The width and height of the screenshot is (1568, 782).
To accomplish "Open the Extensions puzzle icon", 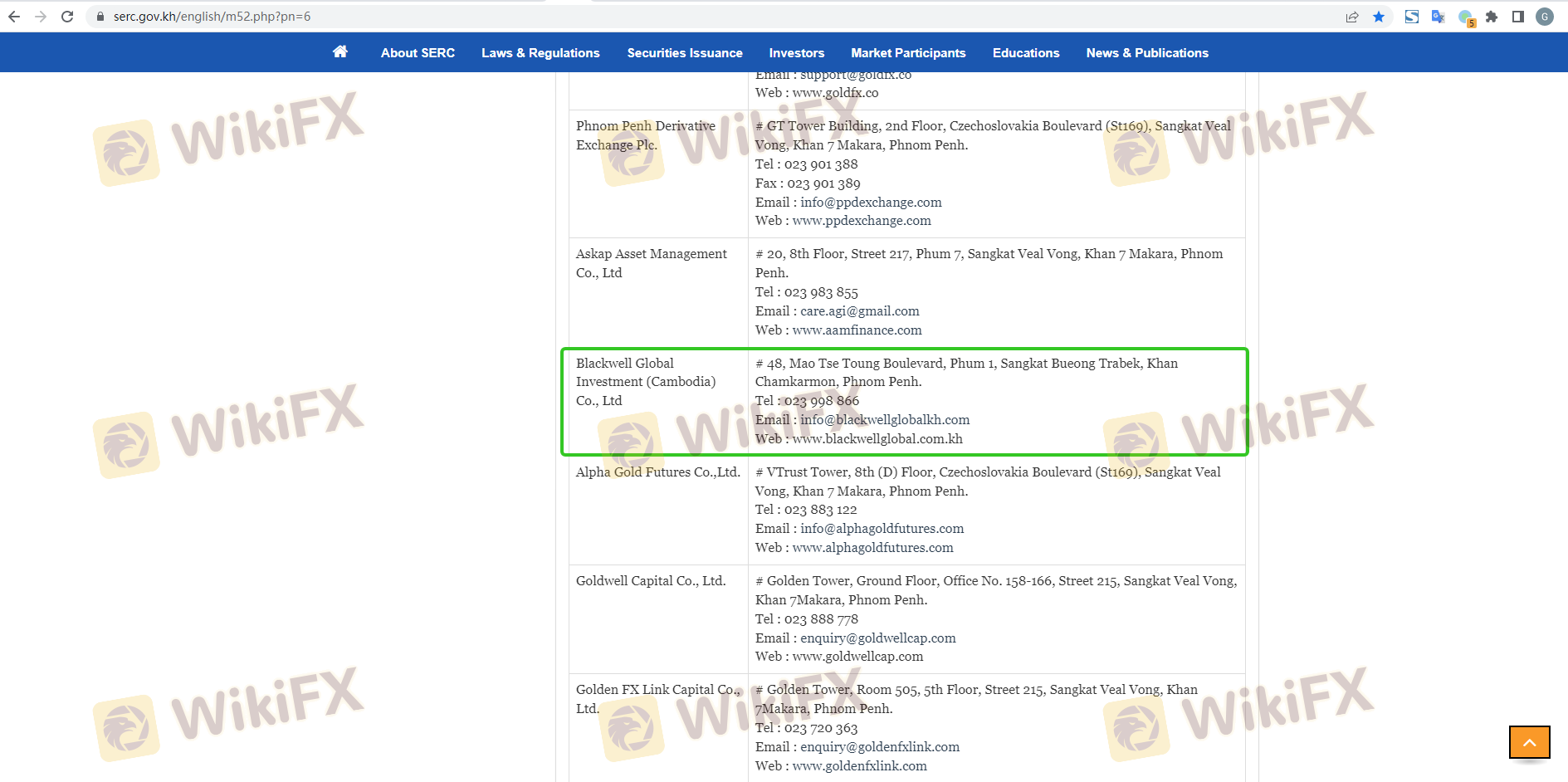I will pyautogui.click(x=1492, y=17).
